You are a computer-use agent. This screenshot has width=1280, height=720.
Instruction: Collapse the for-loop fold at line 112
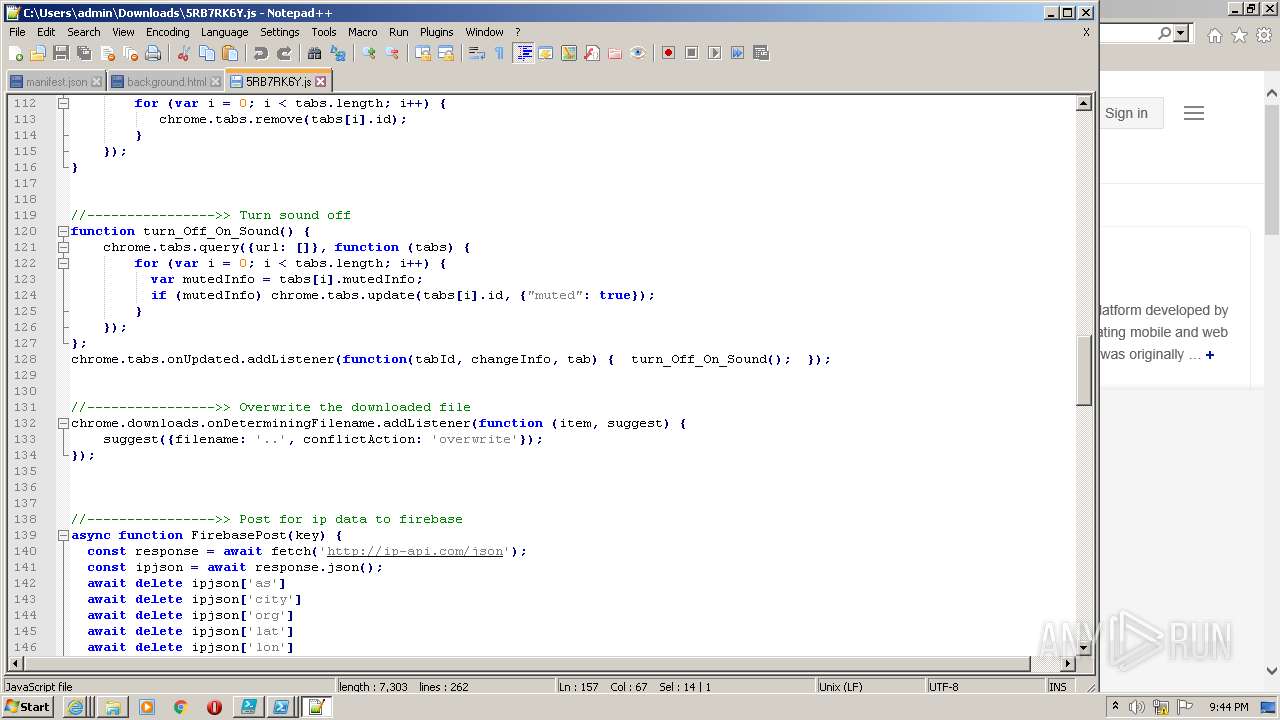[63, 103]
